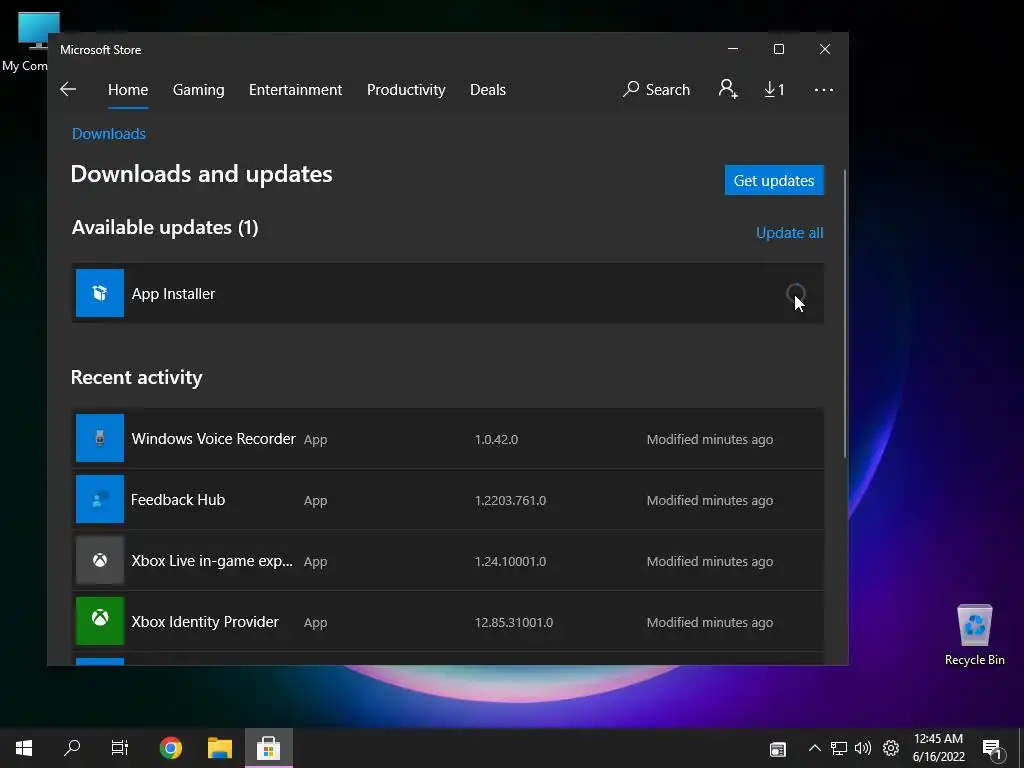The image size is (1024, 768).
Task: Click the Available updates (1) heading
Action: [165, 227]
